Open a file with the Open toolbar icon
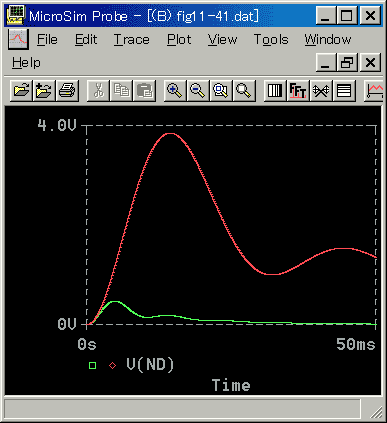The height and width of the screenshot is (423, 387). tap(21, 90)
